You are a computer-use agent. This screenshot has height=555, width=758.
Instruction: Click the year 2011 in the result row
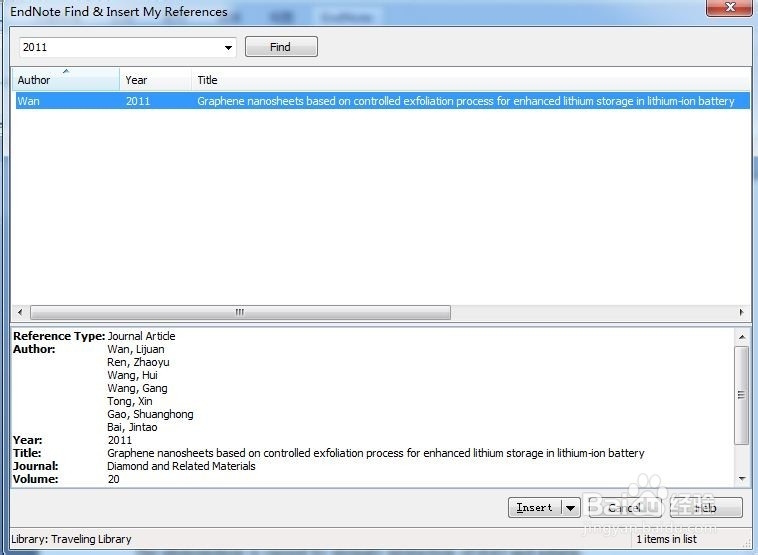point(138,101)
